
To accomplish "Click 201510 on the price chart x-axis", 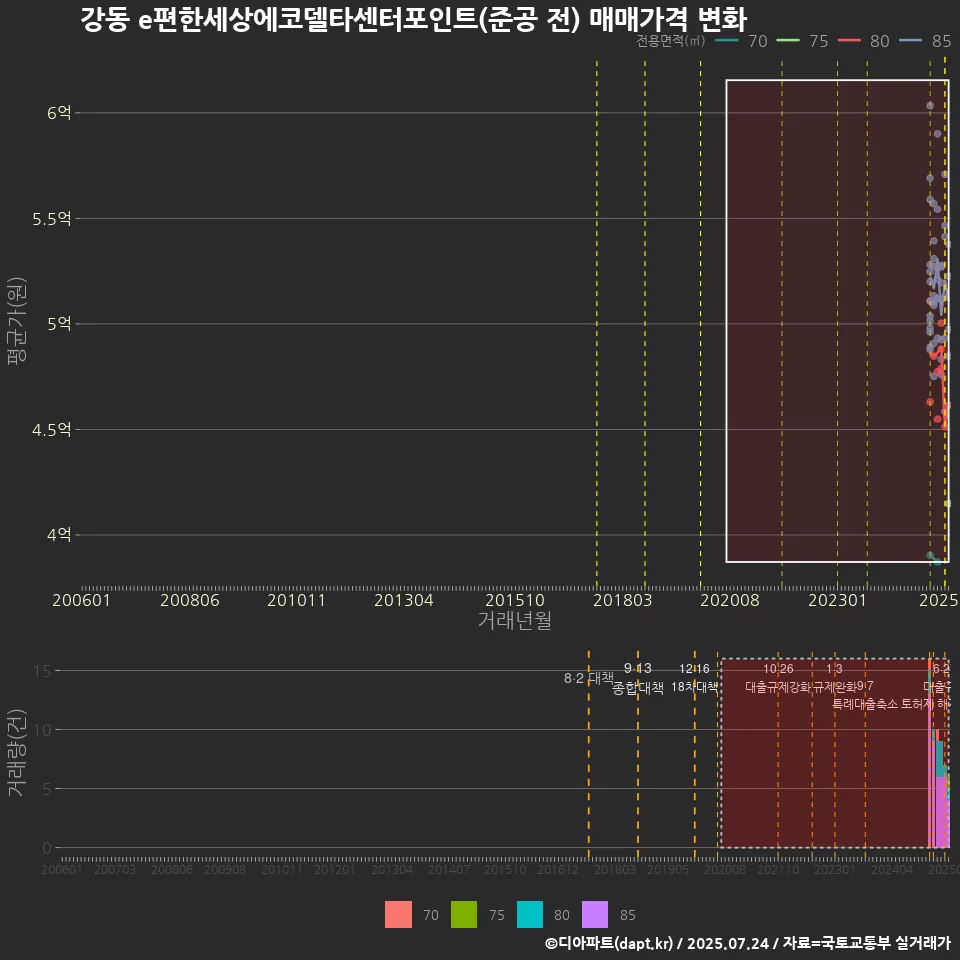I will point(515,600).
